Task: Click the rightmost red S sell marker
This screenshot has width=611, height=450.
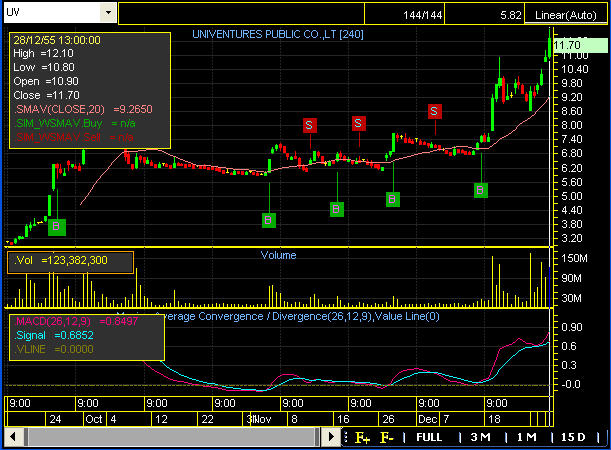Action: pyautogui.click(x=434, y=111)
